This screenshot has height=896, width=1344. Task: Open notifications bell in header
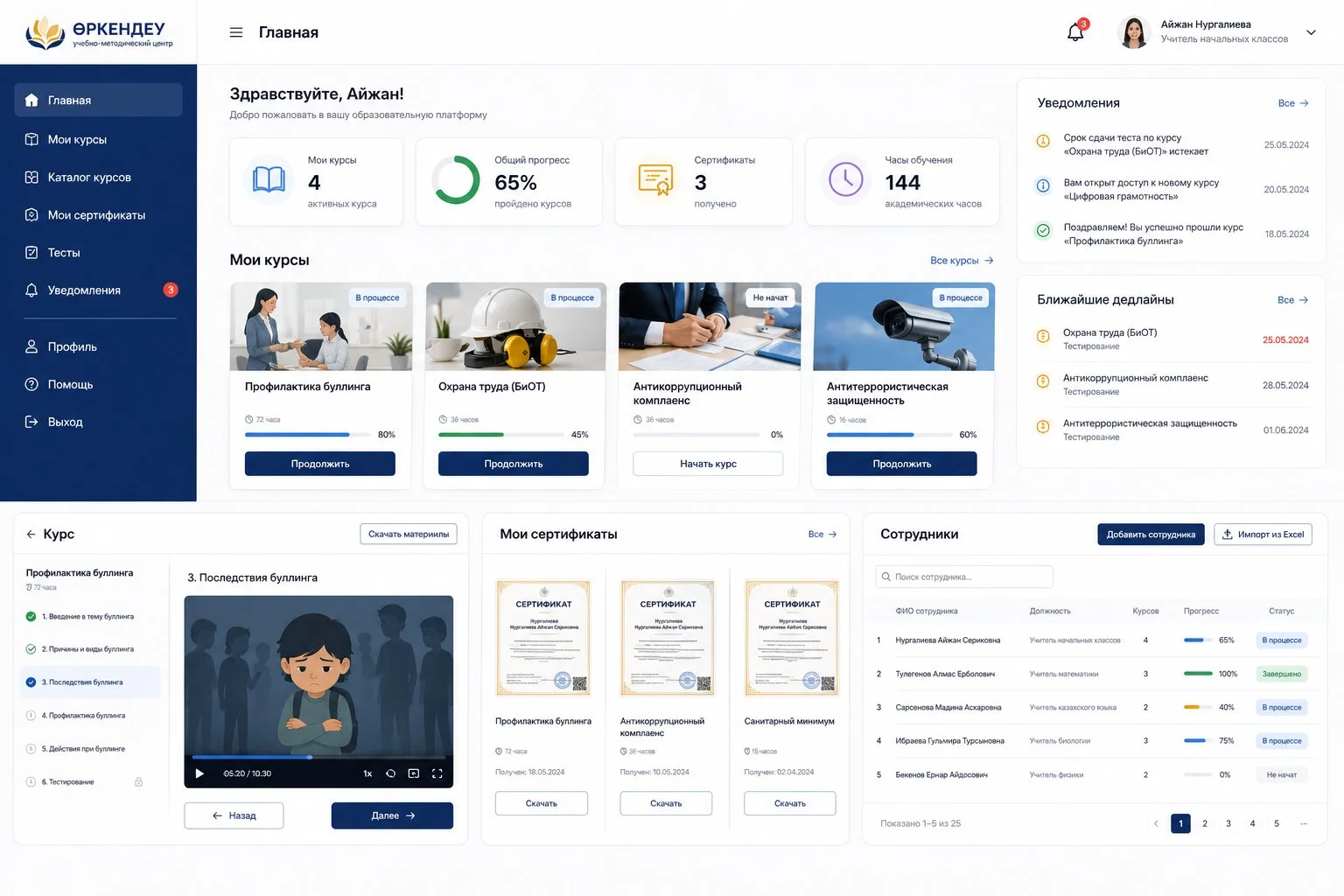(x=1075, y=32)
